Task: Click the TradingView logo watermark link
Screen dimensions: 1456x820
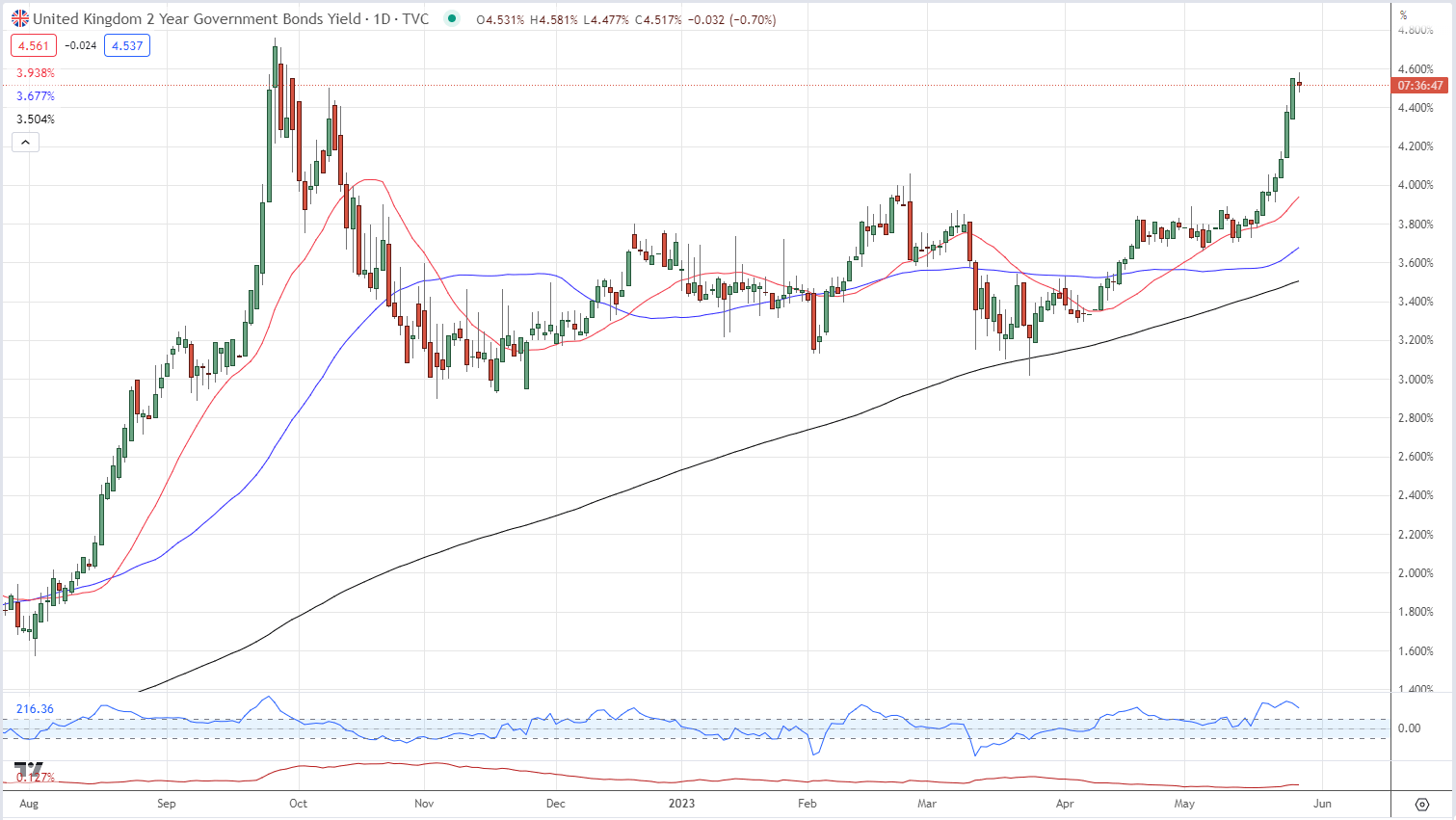Action: click(x=29, y=770)
